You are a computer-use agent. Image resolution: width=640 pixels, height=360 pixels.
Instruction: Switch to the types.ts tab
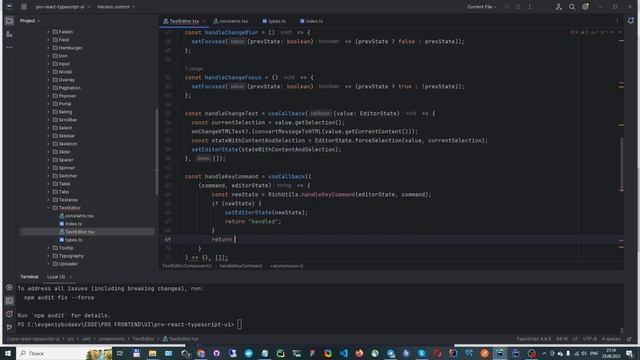274,21
